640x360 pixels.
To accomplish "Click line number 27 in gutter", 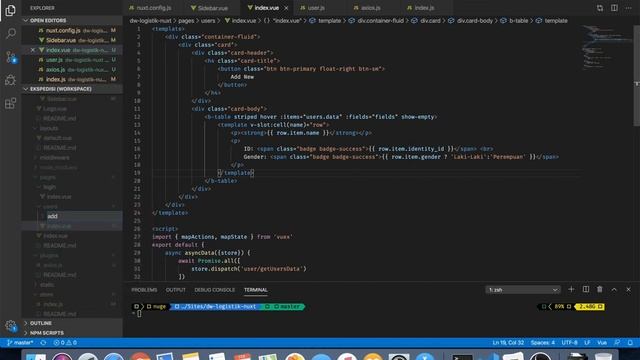I will [x=137, y=237].
